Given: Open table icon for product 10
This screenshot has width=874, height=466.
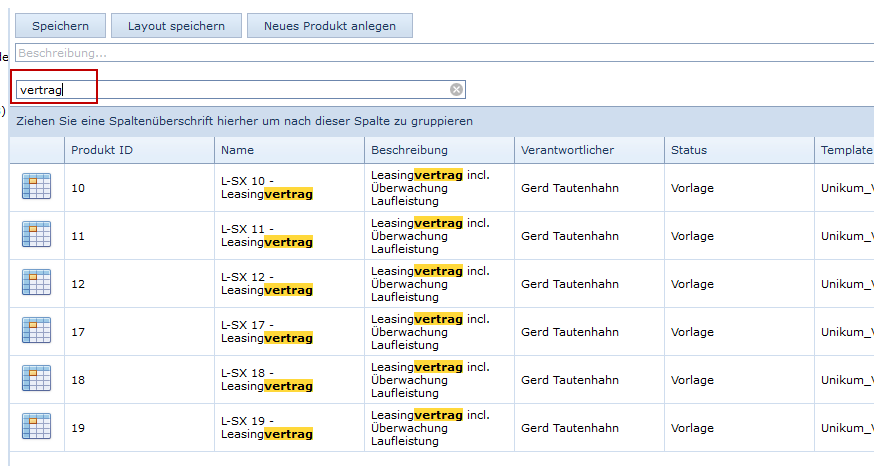Looking at the screenshot, I should pyautogui.click(x=36, y=187).
